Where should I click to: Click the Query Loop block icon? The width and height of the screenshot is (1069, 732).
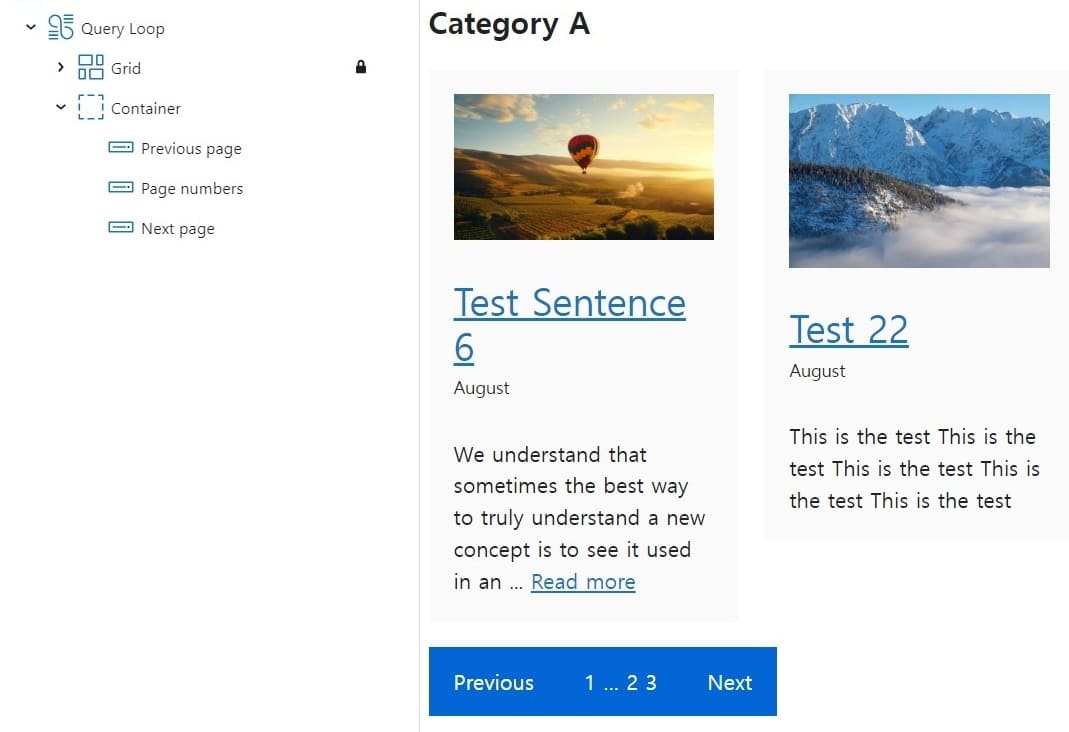click(x=61, y=28)
